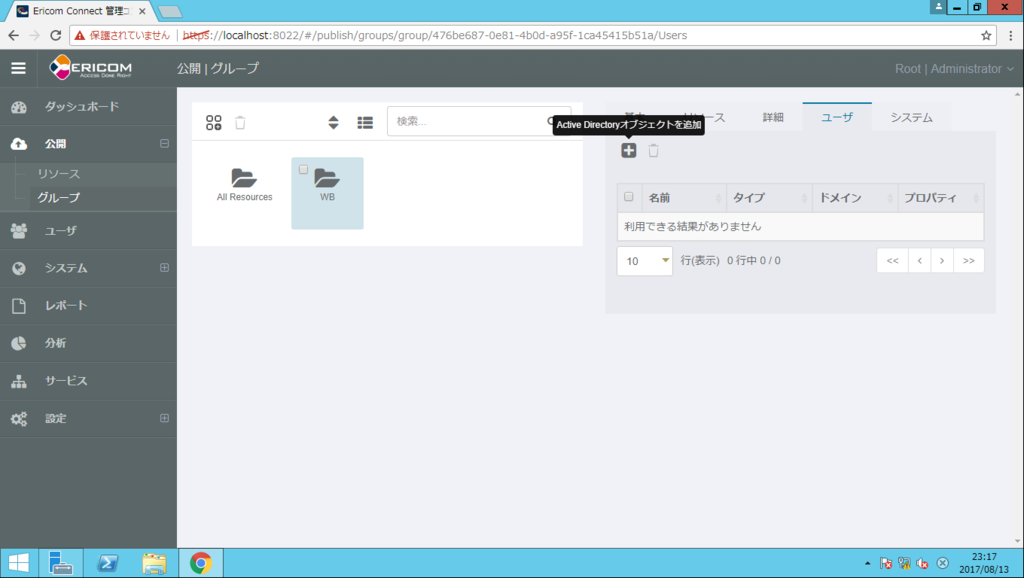Switch to list view of published groups
This screenshot has height=578, width=1024.
pyautogui.click(x=365, y=122)
